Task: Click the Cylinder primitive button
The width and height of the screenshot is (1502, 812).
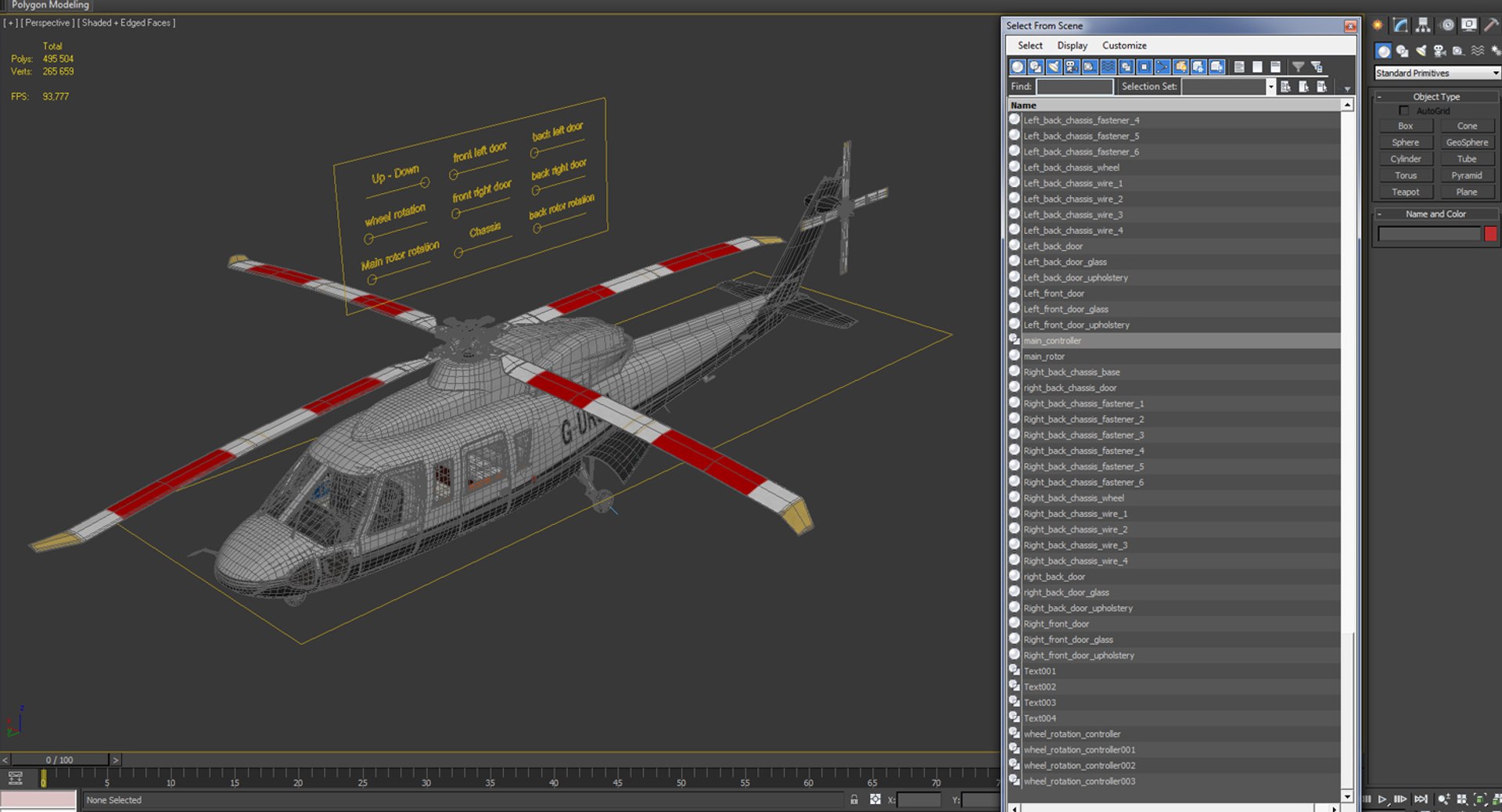Action: point(1405,160)
